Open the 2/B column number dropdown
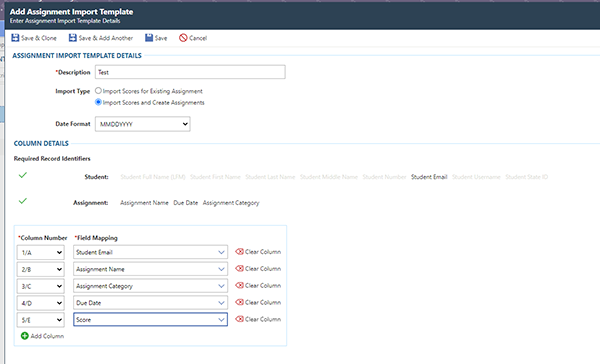The height and width of the screenshot is (364, 600). 41,269
